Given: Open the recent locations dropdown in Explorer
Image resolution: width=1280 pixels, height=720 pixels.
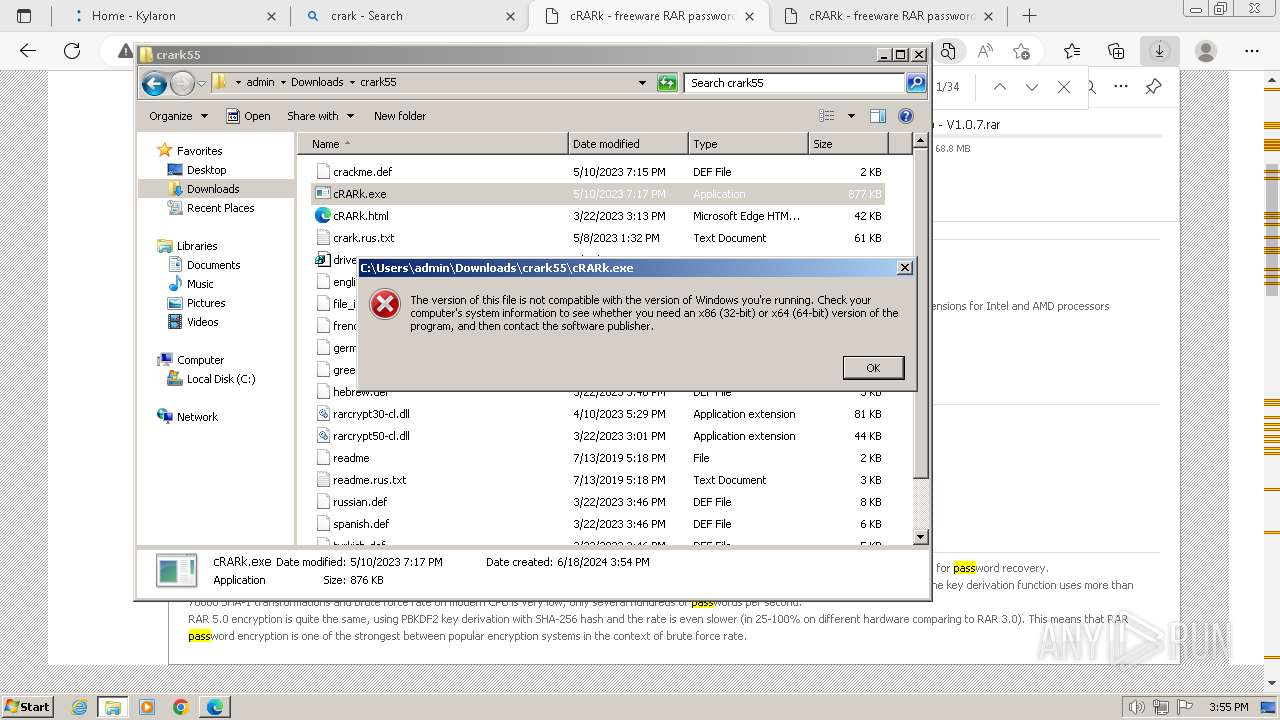Looking at the screenshot, I should point(202,83).
